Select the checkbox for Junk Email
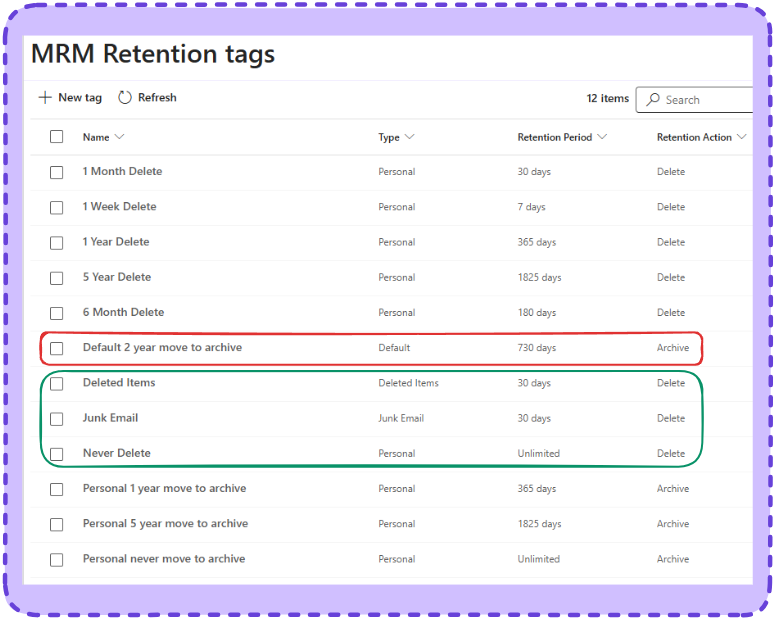774x620 pixels. tap(57, 419)
